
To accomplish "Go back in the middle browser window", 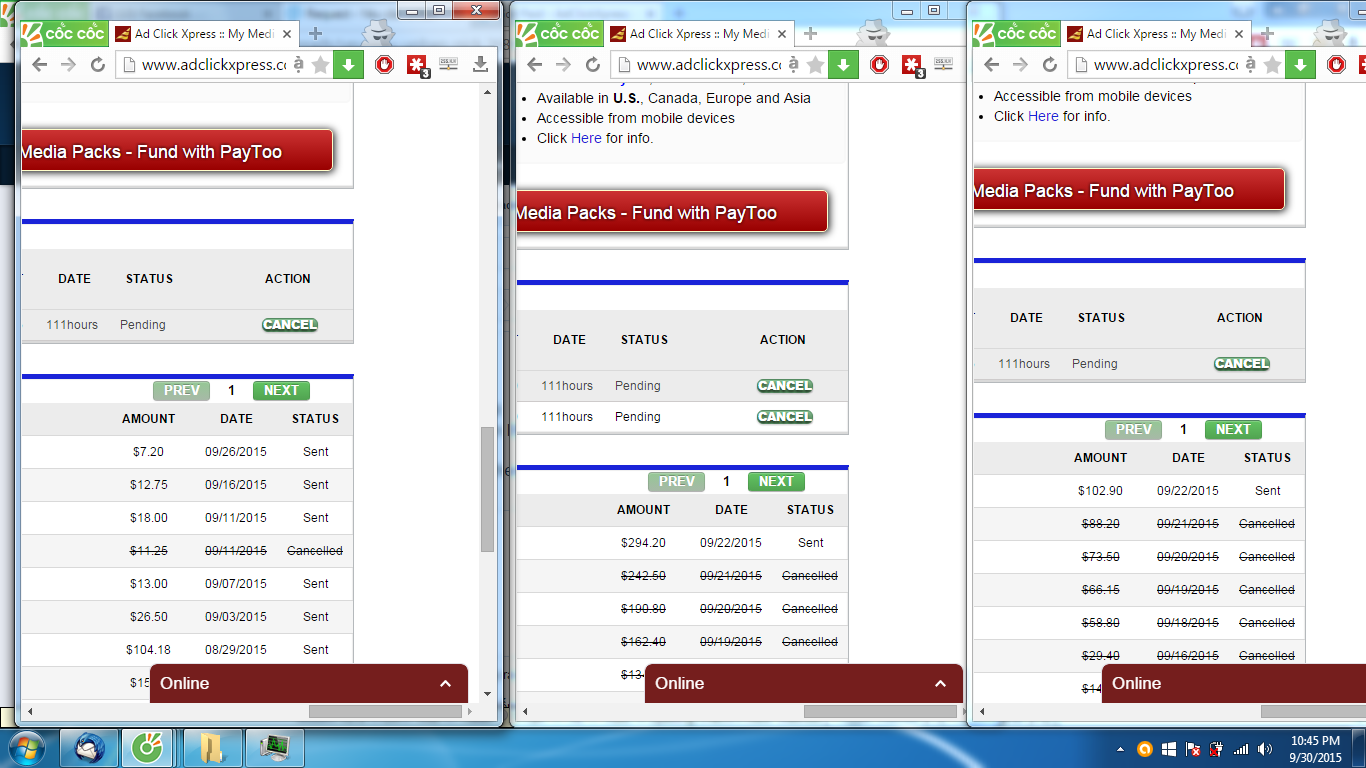I will 534,65.
